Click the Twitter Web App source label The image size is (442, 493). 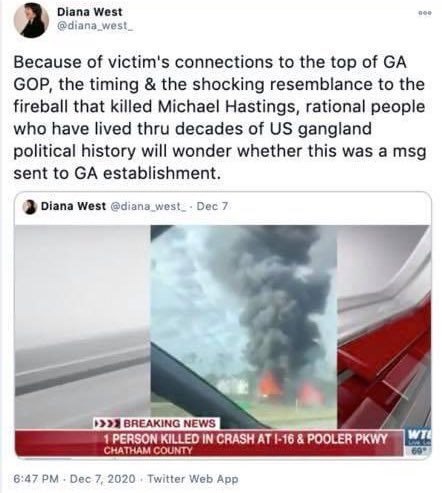click(193, 479)
